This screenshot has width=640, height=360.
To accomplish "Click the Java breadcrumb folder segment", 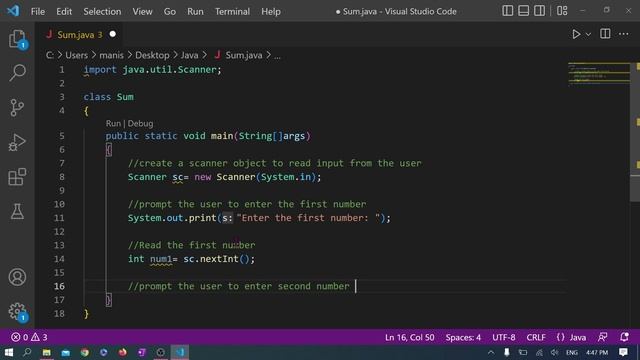I will [x=189, y=55].
